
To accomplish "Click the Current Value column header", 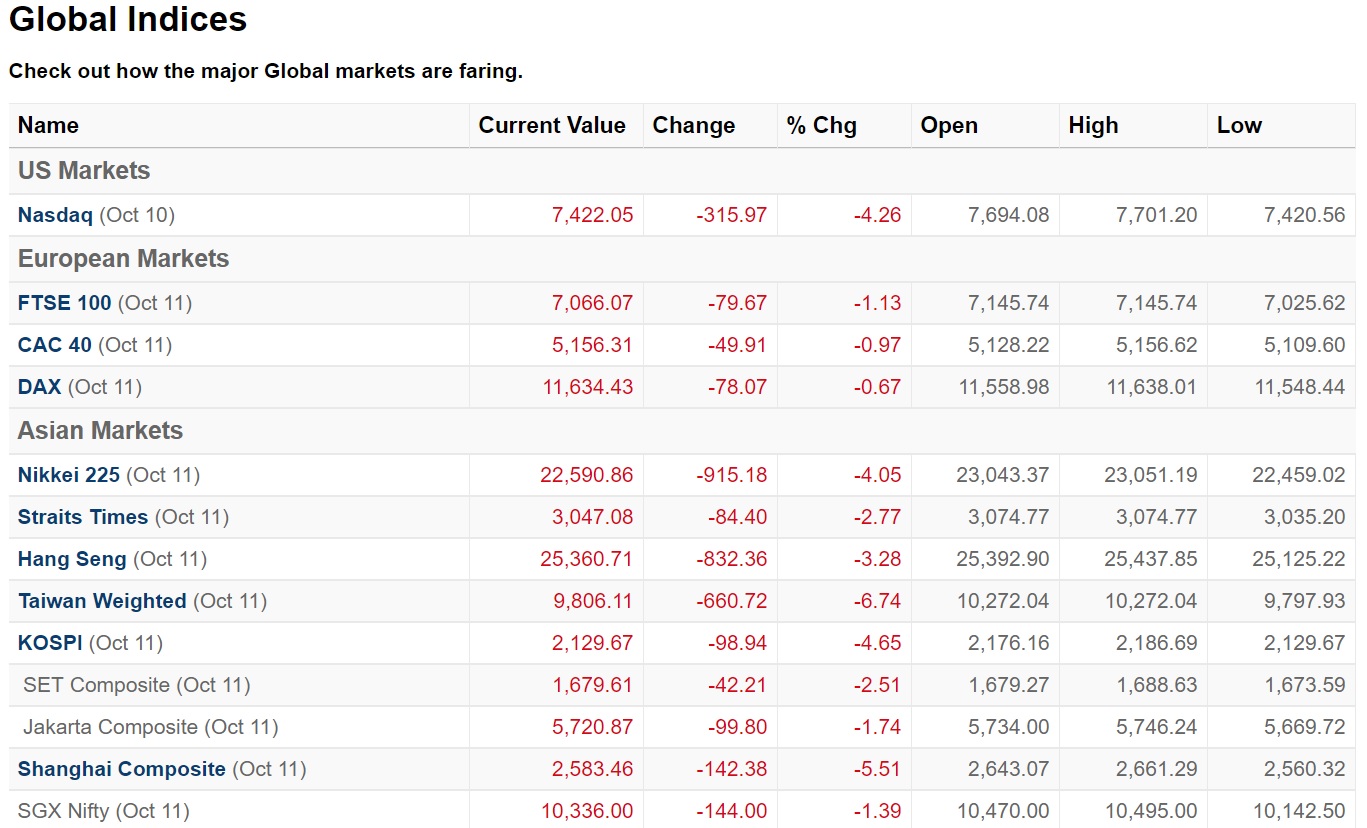I will tap(551, 126).
